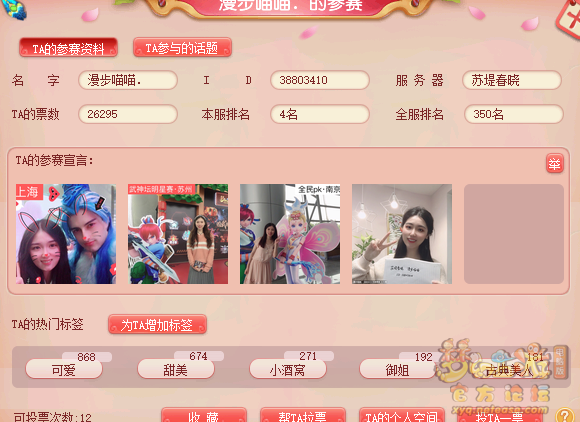The image size is (580, 422).
Task: Switch to TA的参赛资料 tab
Action: pyautogui.click(x=68, y=48)
